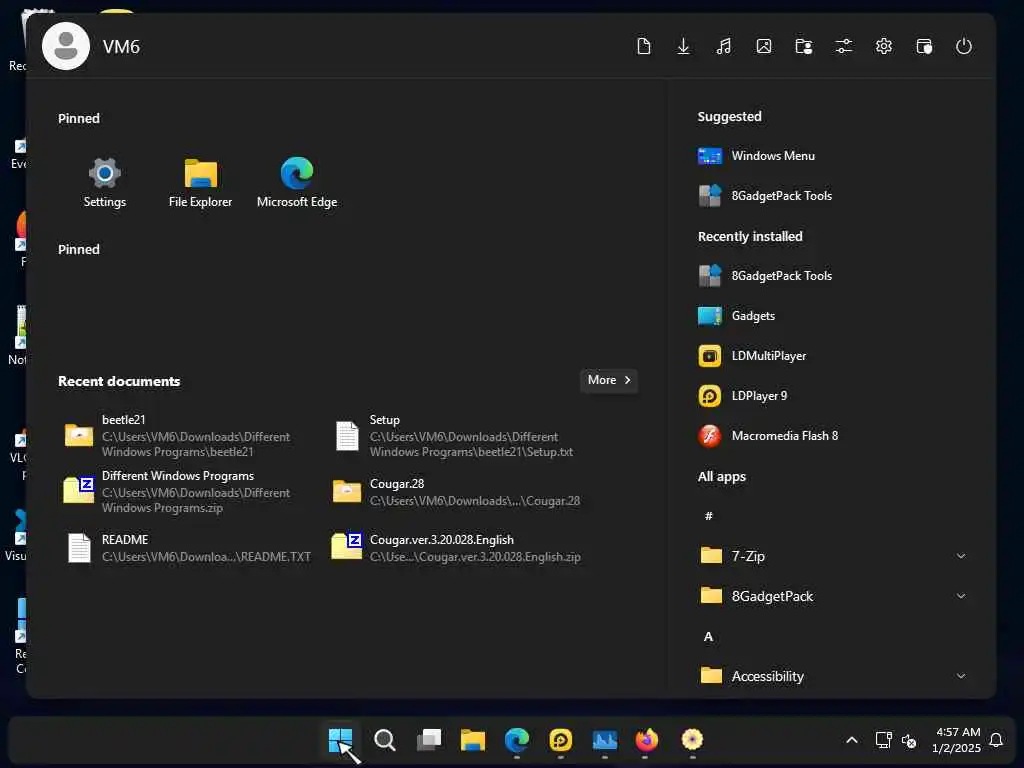Show hidden tray icons chevron
This screenshot has height=768, width=1024.
(852, 740)
